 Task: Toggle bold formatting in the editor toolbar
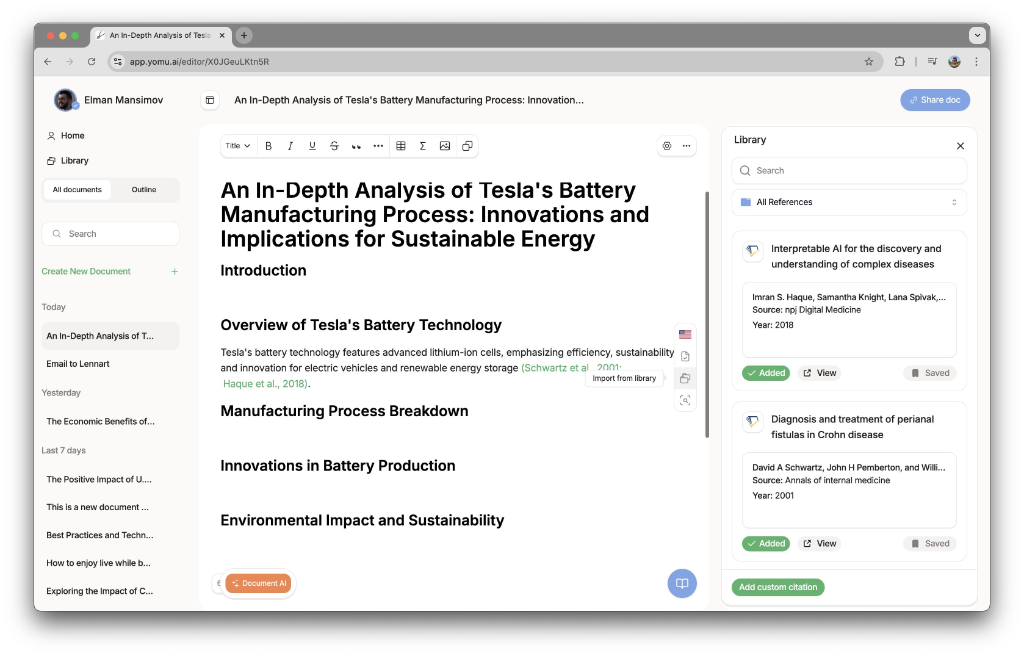268,146
